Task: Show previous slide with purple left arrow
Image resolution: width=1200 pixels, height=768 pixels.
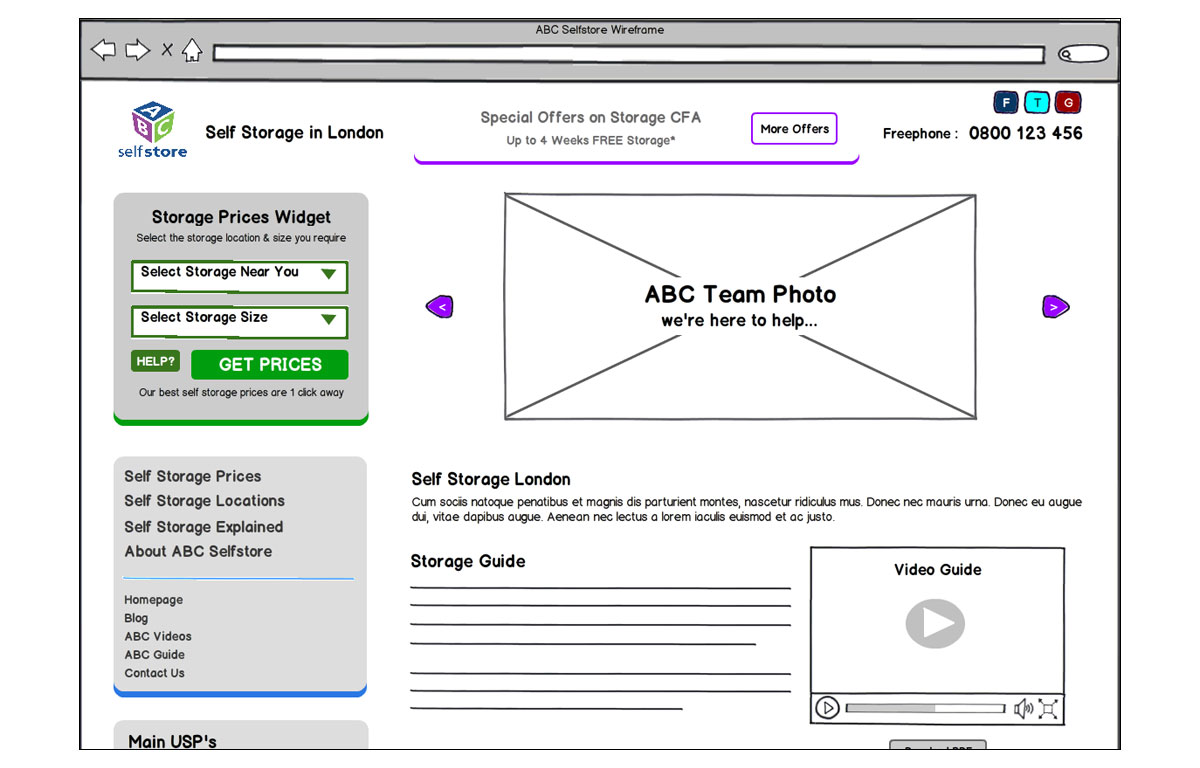Action: (440, 307)
